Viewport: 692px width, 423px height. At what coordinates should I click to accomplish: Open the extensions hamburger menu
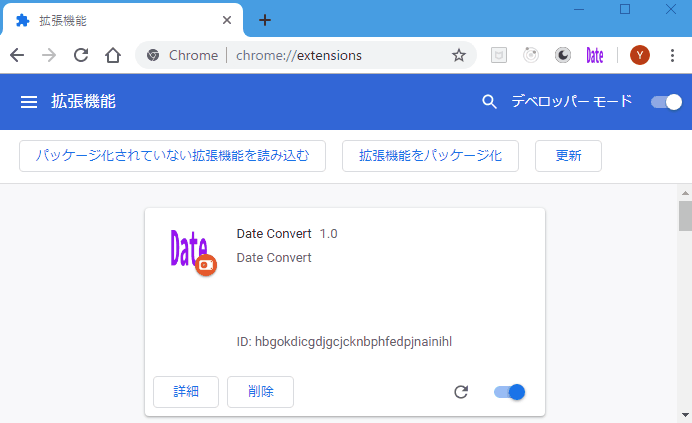click(29, 102)
